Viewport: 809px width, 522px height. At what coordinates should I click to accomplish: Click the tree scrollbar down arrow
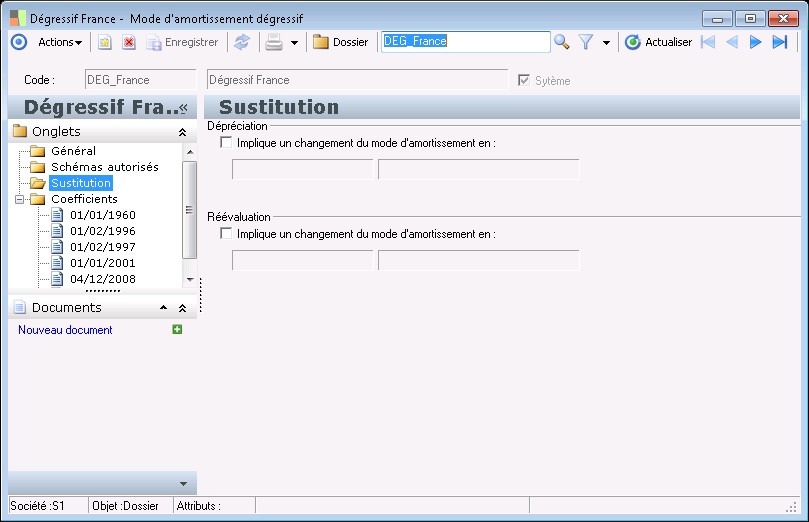pyautogui.click(x=190, y=280)
